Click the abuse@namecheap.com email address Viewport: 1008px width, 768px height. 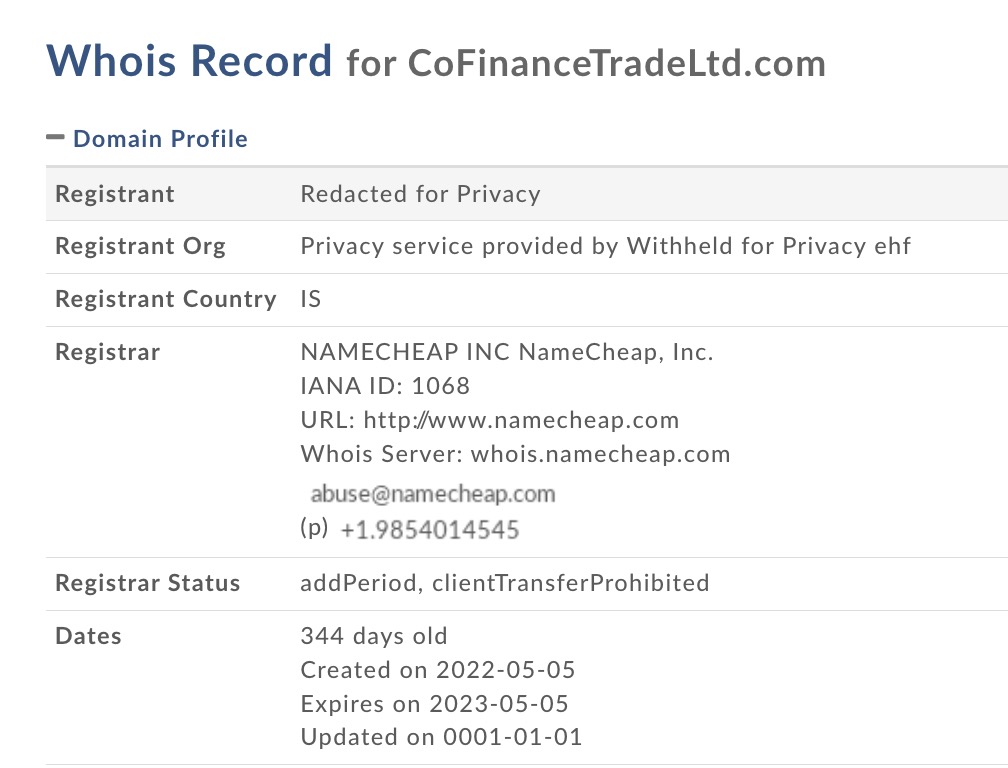pos(433,494)
